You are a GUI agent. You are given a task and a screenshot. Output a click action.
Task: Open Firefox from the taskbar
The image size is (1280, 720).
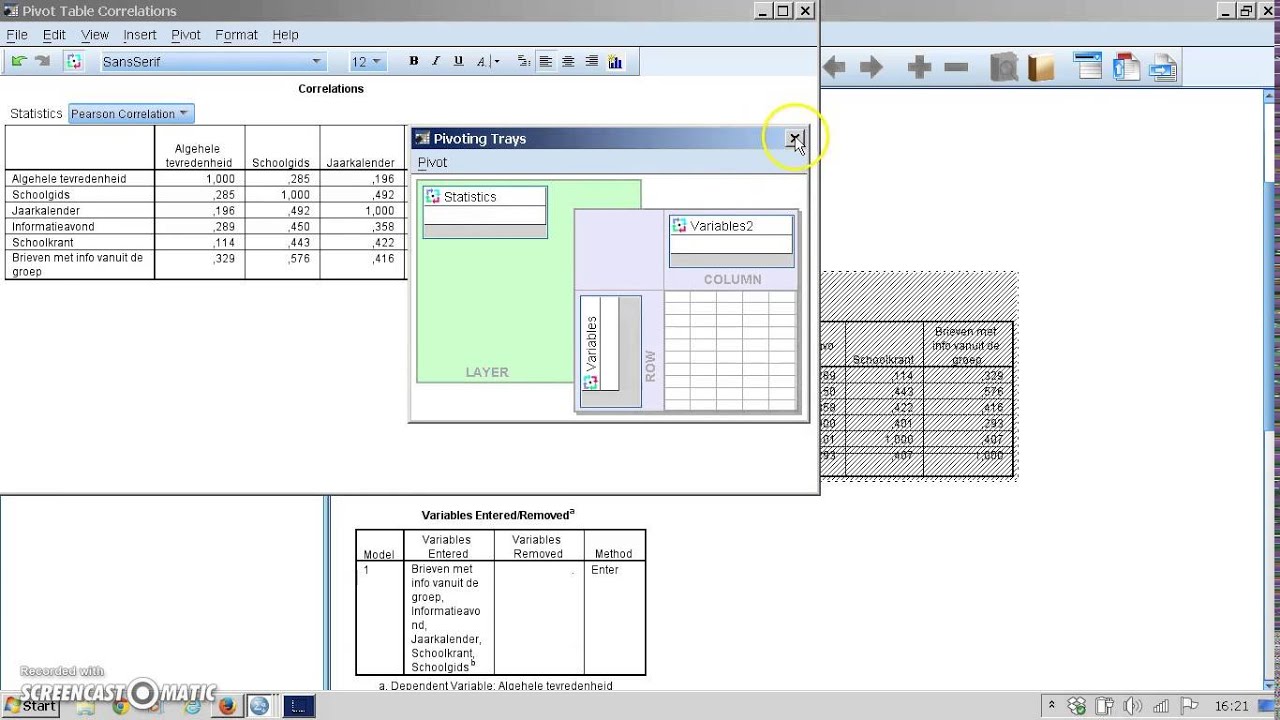pos(227,706)
